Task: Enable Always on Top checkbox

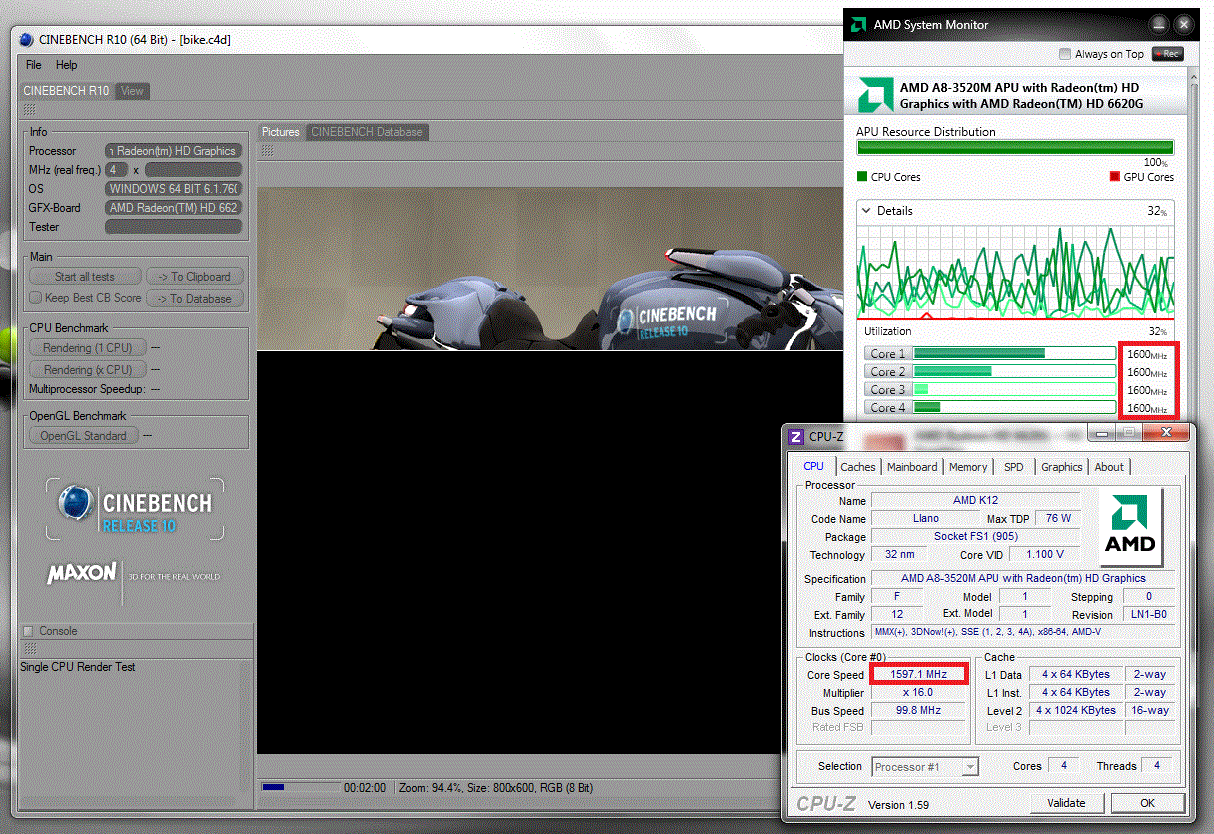Action: (1065, 54)
